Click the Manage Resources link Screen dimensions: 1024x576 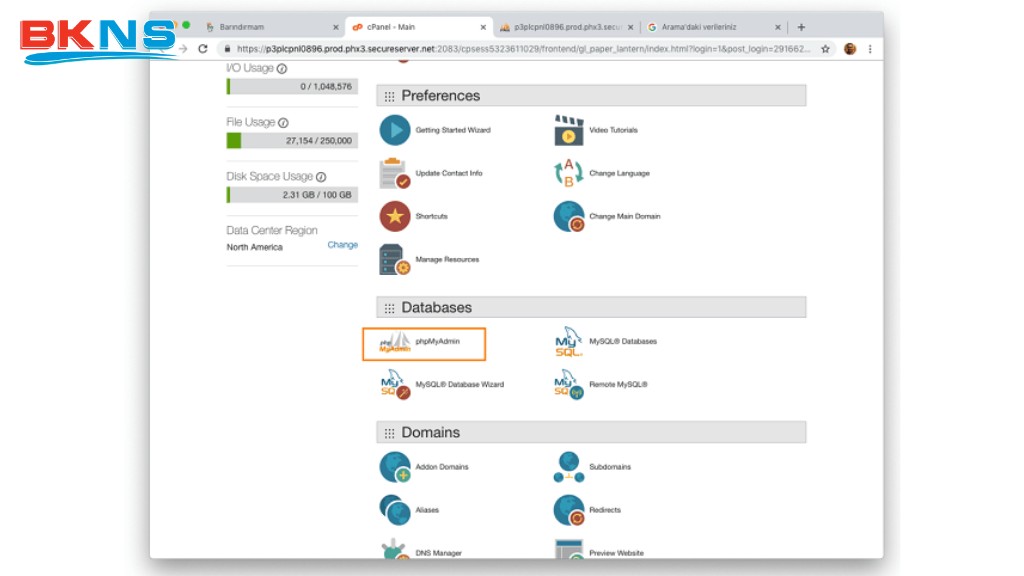(447, 260)
